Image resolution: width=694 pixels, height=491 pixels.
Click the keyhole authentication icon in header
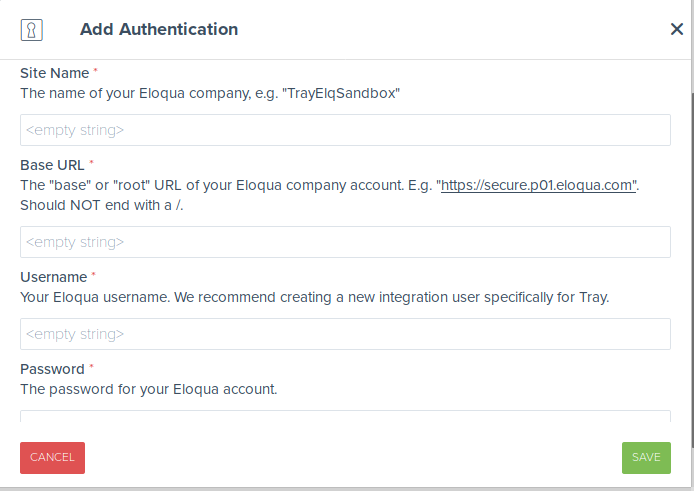[31, 29]
